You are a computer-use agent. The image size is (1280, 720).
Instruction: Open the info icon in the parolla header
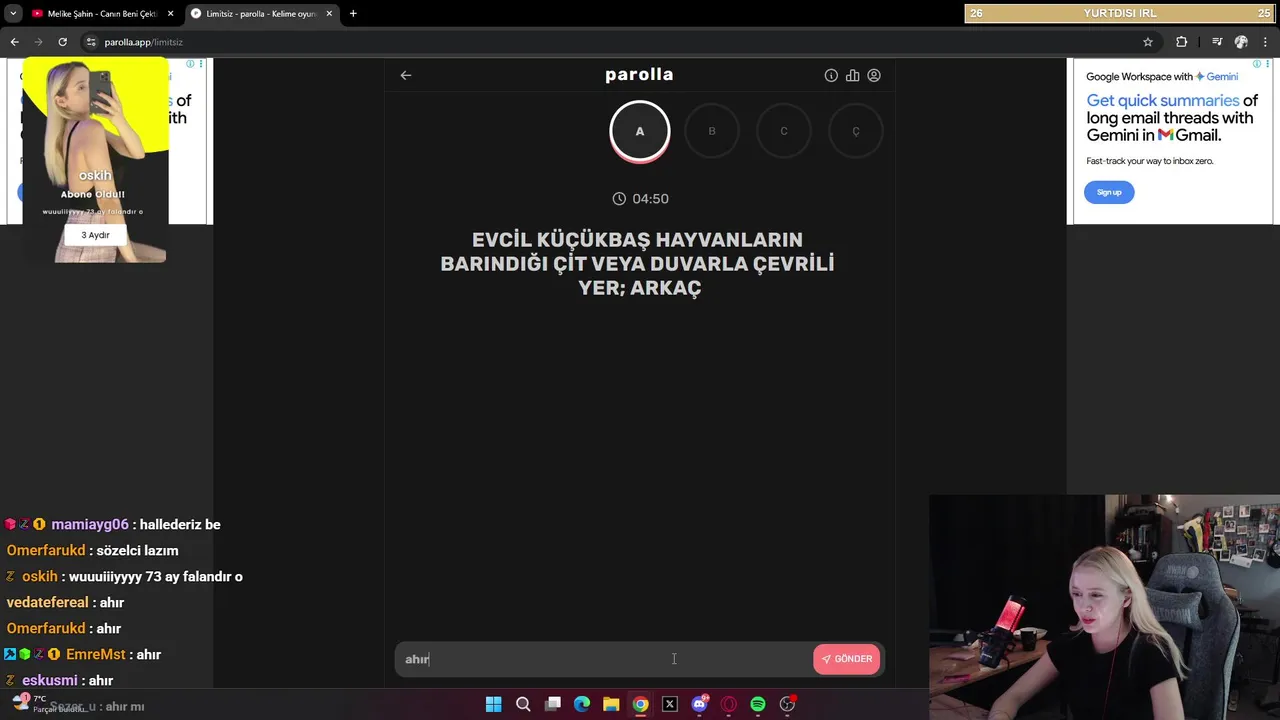point(831,75)
